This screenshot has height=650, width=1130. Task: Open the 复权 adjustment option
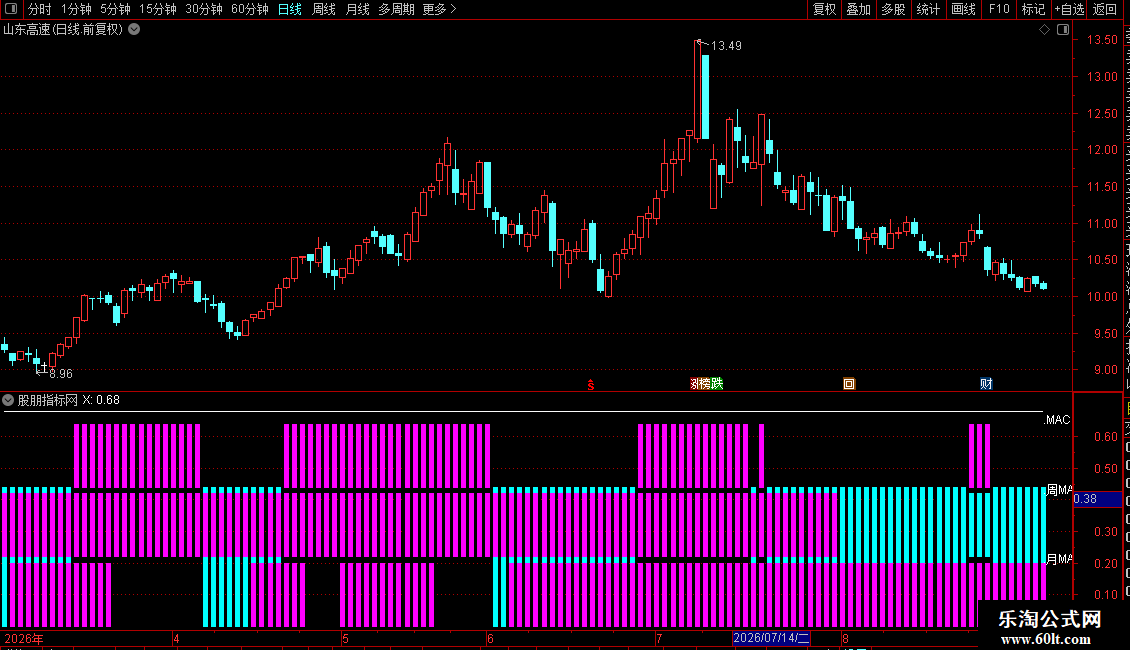point(824,9)
